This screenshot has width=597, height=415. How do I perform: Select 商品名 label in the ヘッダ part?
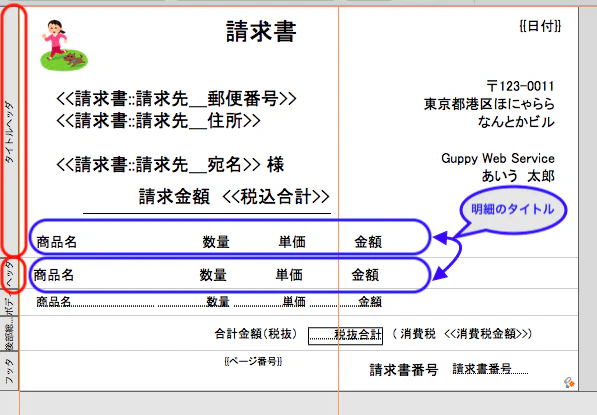(54, 275)
